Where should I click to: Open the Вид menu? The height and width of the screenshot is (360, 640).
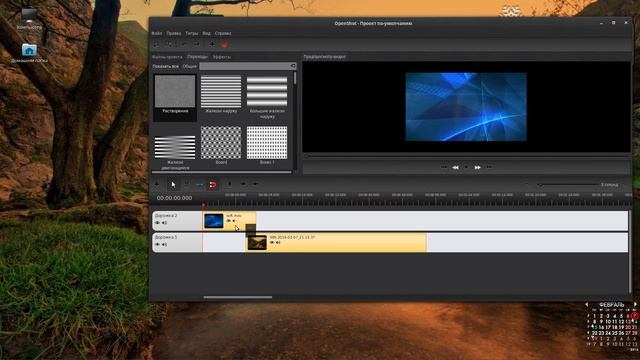pyautogui.click(x=207, y=33)
